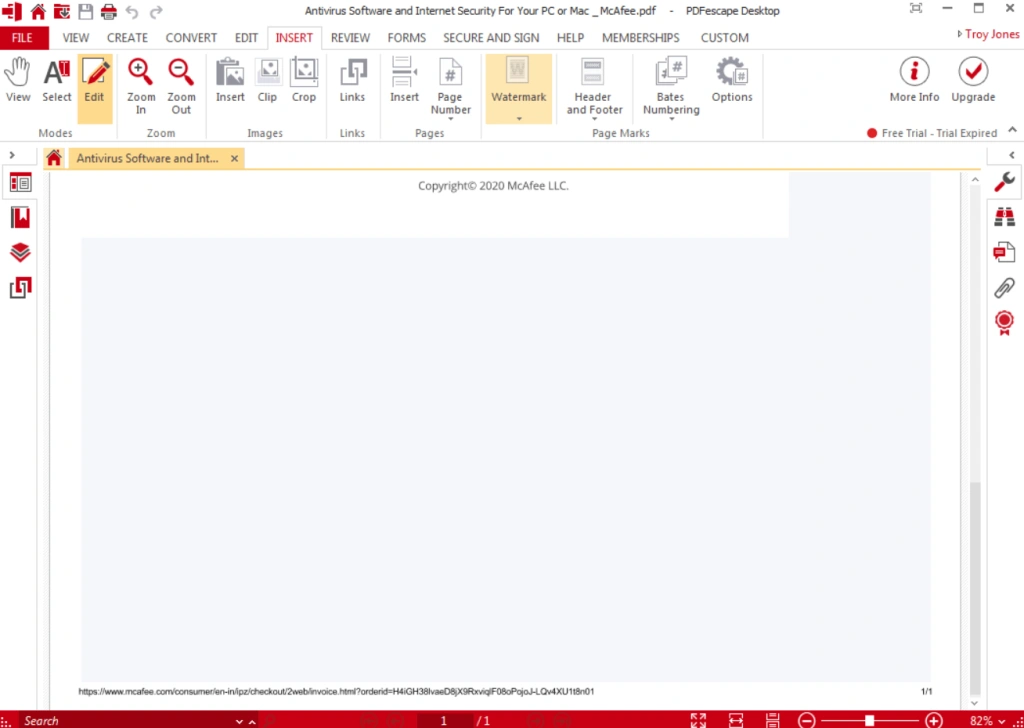
Task: Click the zoom plus button
Action: pyautogui.click(x=934, y=721)
